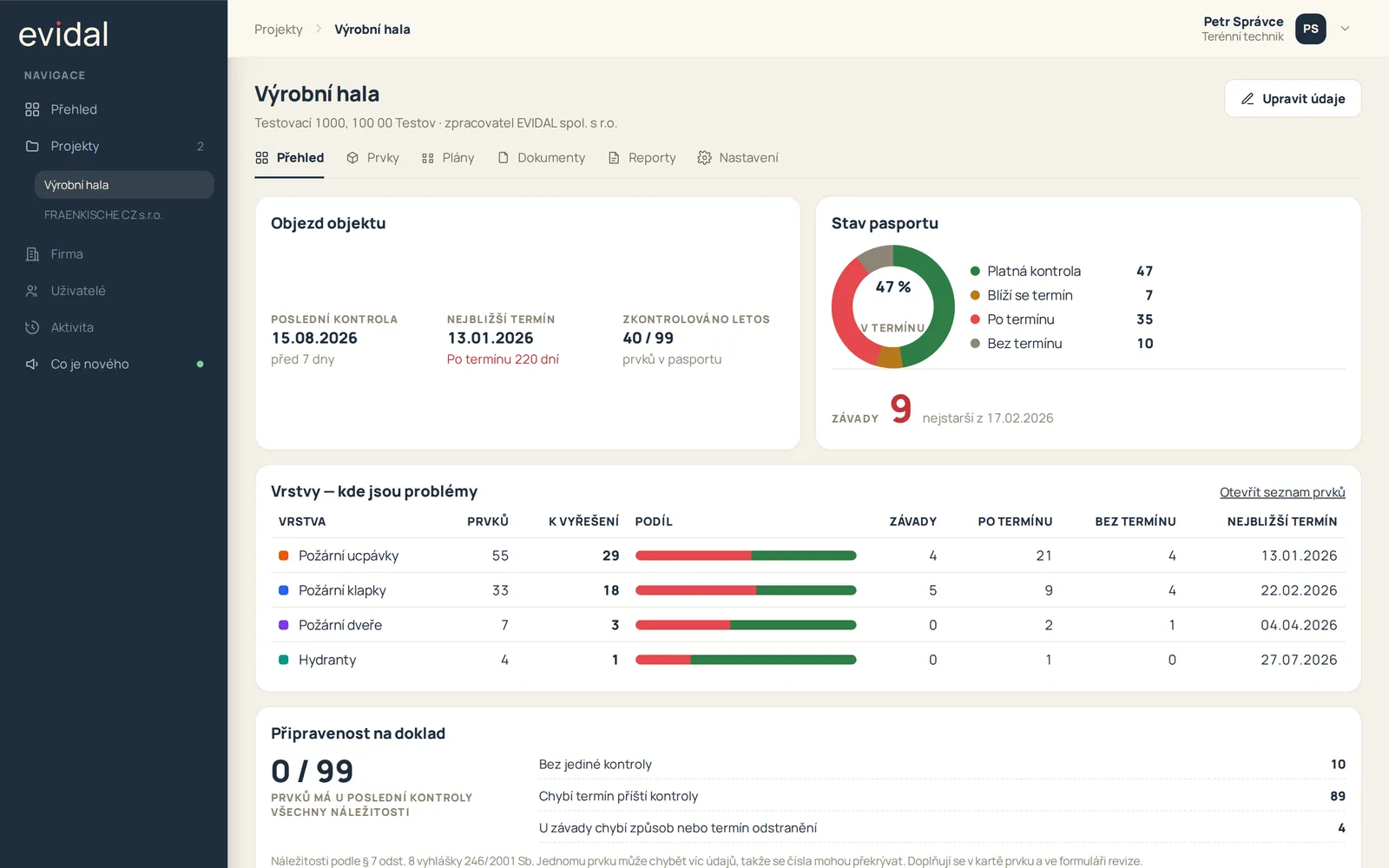Click the evidal logo
This screenshot has width=1389, height=868.
click(63, 34)
